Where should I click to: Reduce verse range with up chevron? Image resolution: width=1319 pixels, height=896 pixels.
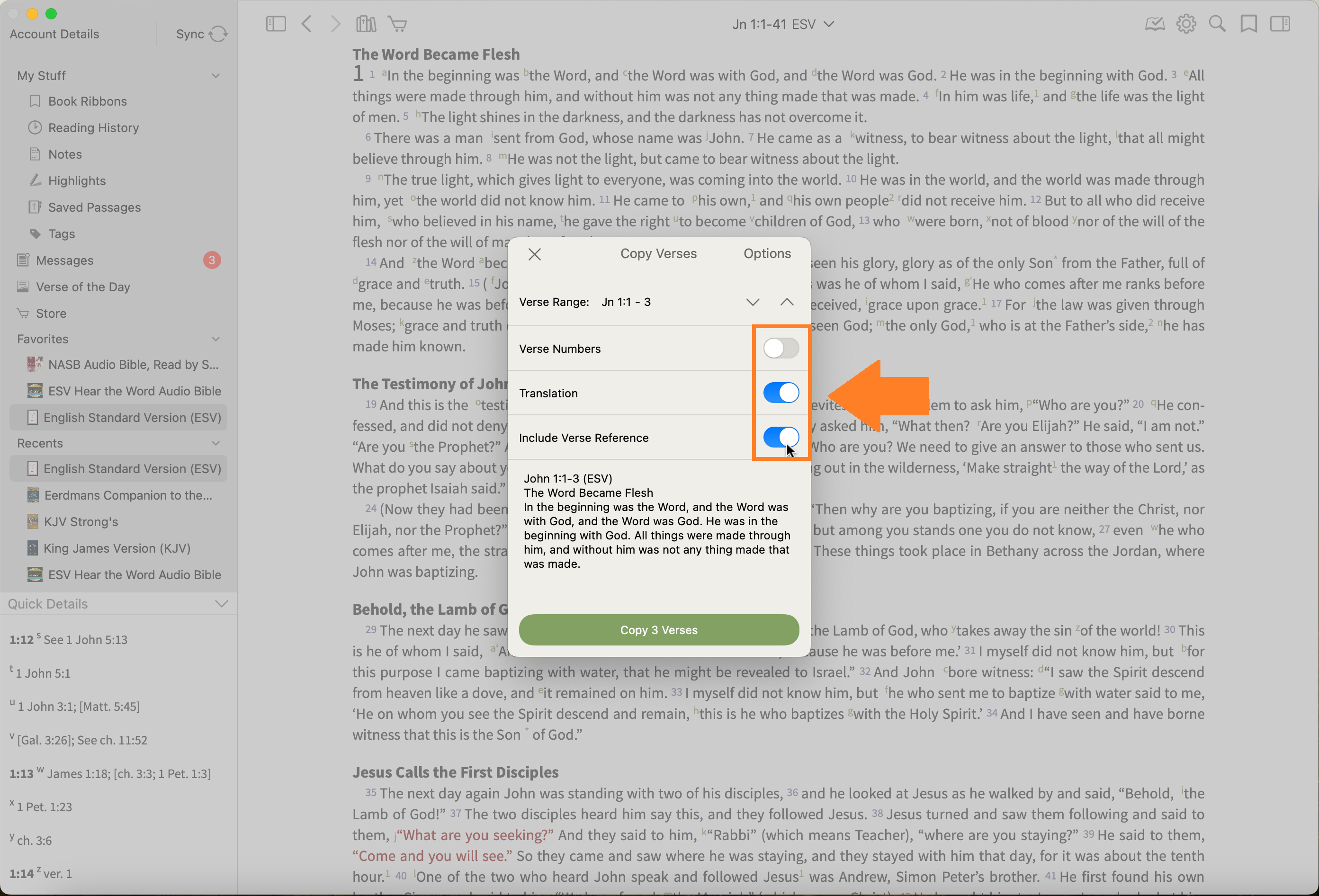click(x=787, y=302)
